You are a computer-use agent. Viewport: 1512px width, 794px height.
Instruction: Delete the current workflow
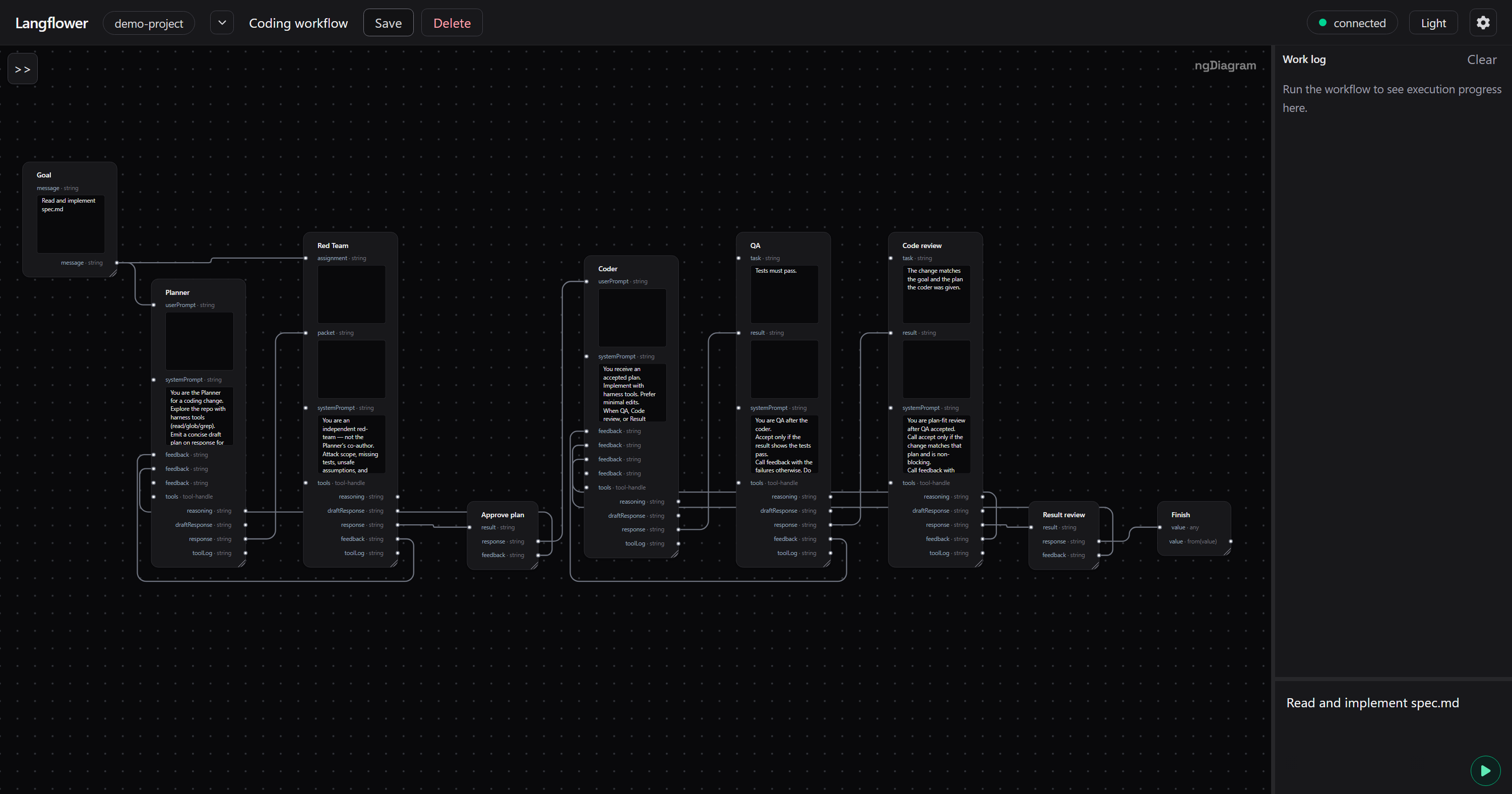tap(452, 23)
